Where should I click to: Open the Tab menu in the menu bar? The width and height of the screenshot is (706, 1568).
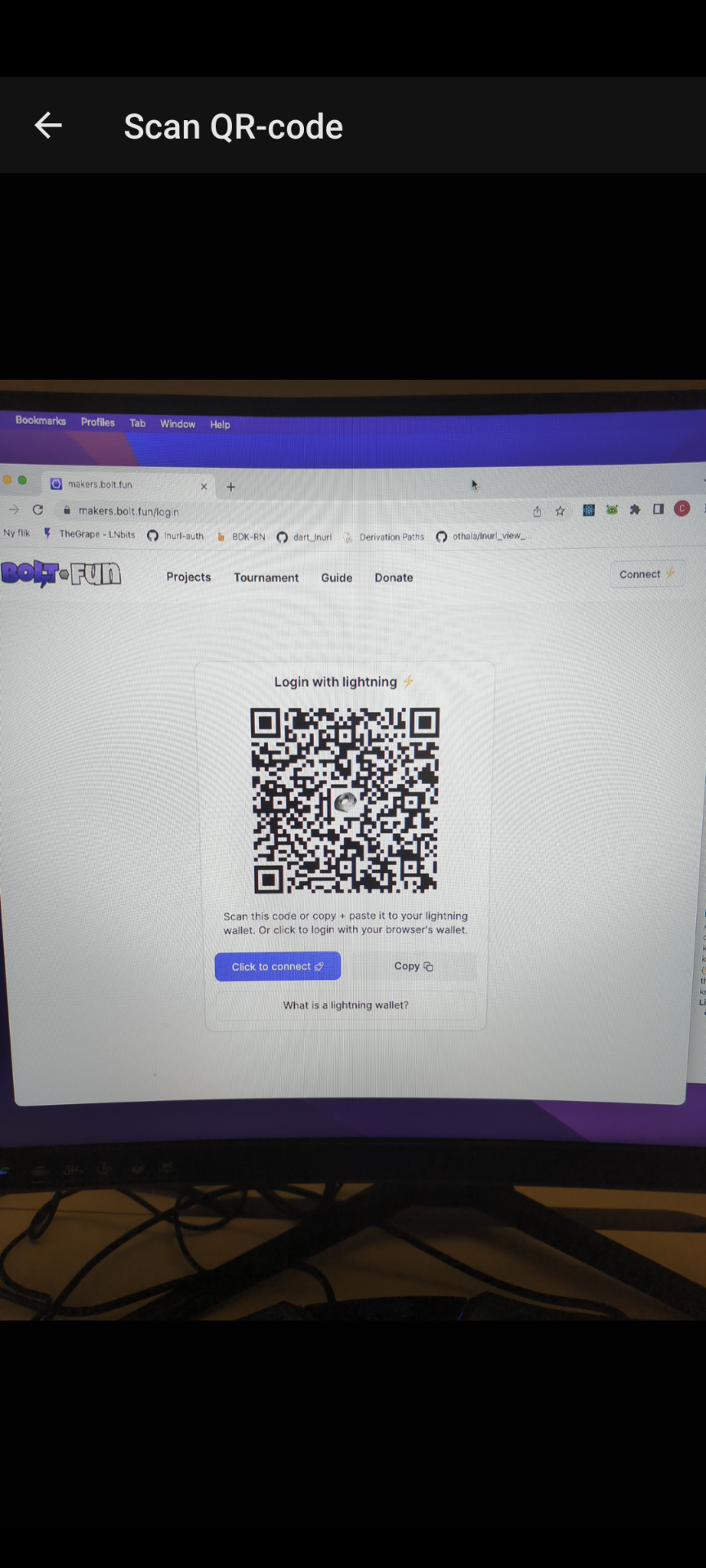pos(137,423)
